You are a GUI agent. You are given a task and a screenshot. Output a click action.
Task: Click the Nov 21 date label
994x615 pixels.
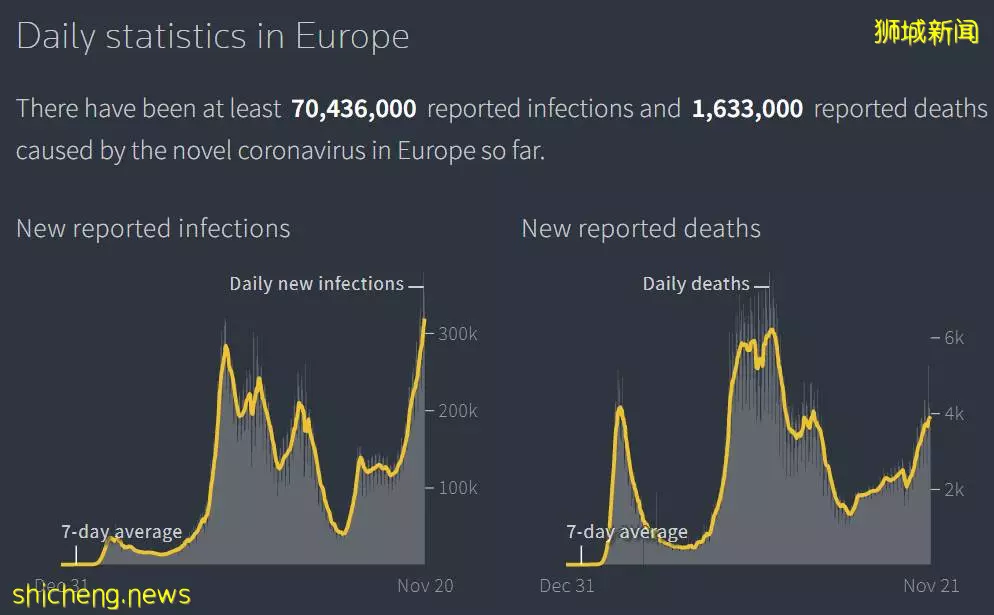(931, 586)
